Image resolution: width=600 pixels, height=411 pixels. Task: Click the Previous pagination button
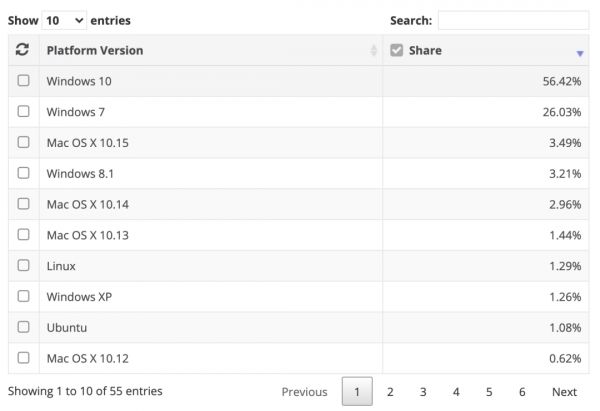[x=304, y=392]
